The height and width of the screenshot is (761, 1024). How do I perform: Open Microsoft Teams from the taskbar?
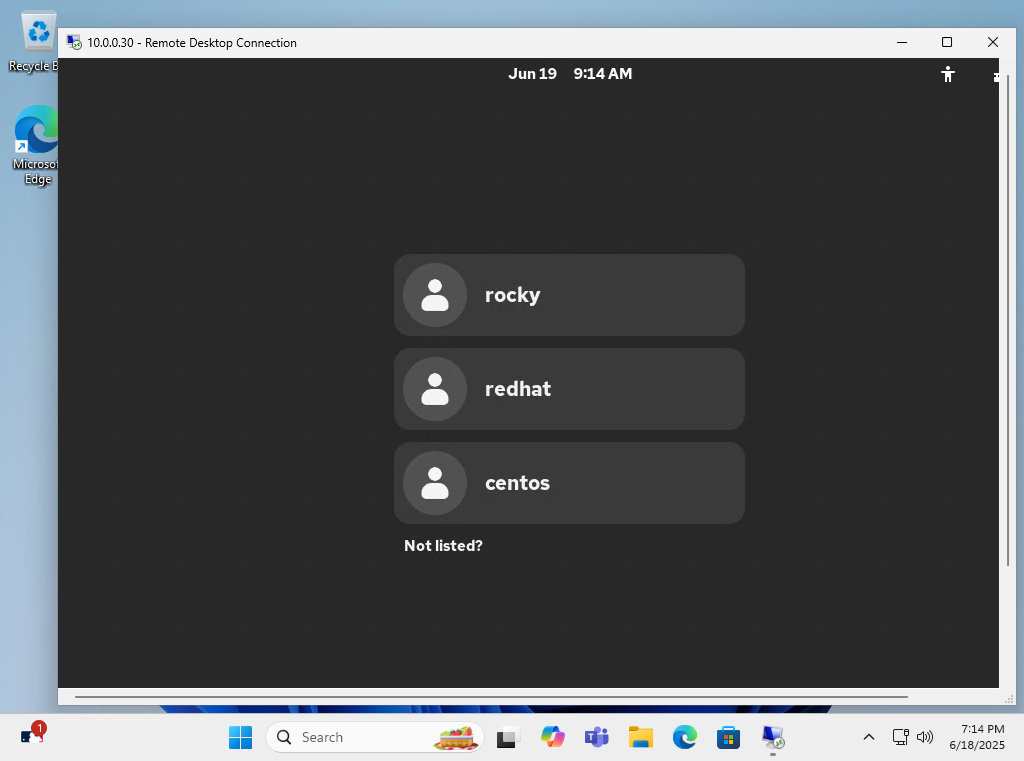tap(596, 737)
